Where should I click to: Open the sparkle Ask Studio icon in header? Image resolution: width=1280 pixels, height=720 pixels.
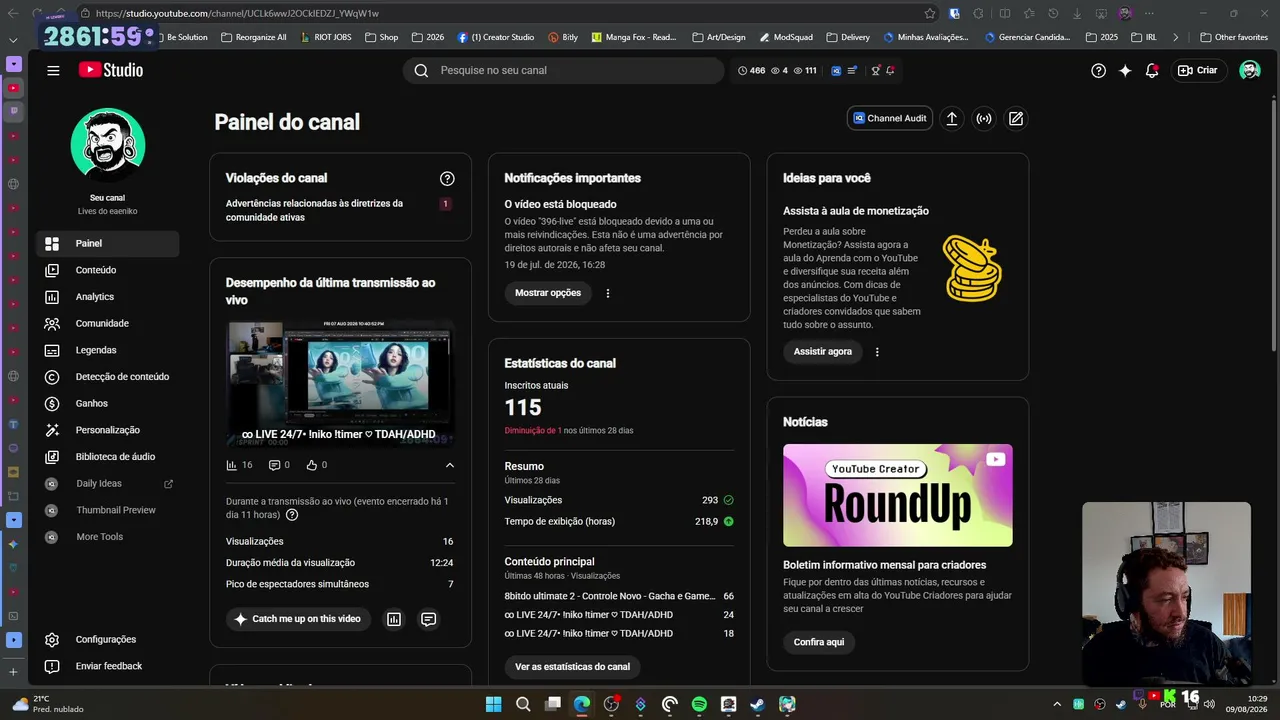[1125, 70]
